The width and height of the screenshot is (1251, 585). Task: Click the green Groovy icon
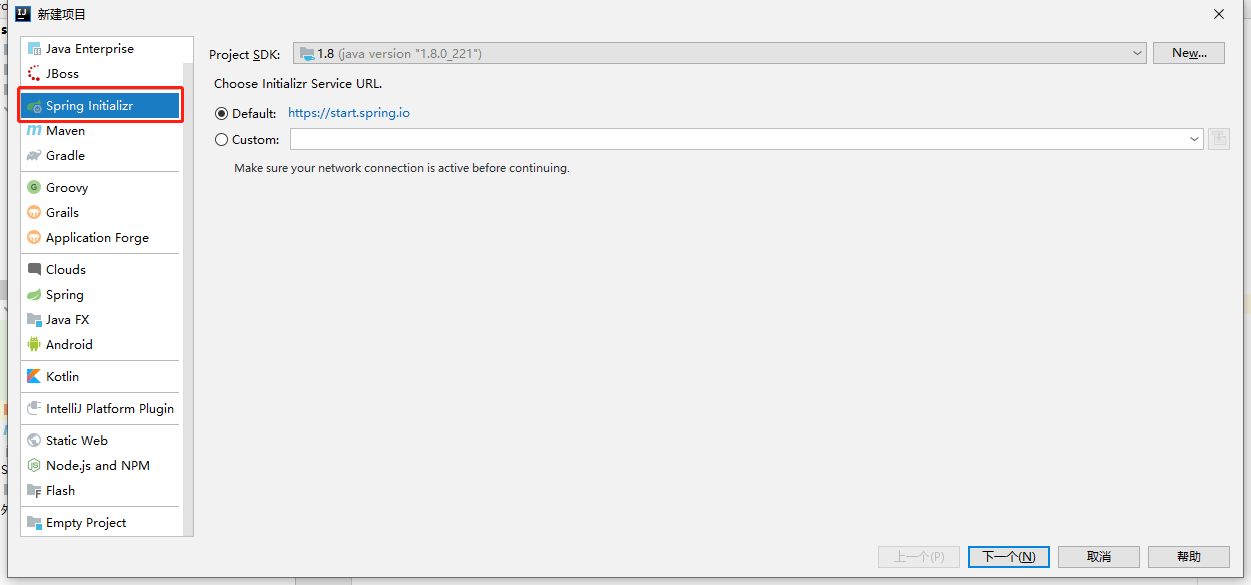tap(34, 187)
